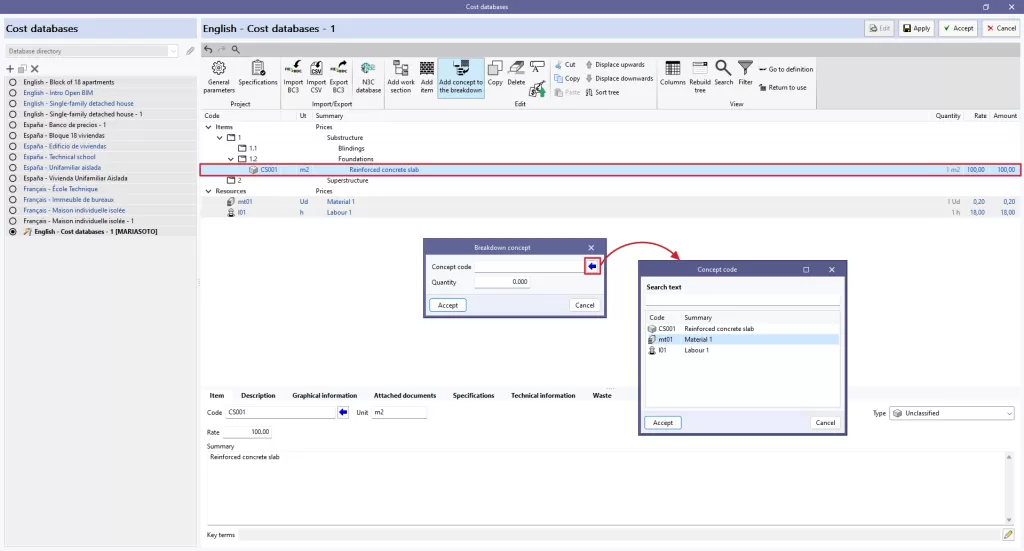Viewport: 1024px width, 551px height.
Task: Open the Technical information tab
Action: click(x=543, y=396)
